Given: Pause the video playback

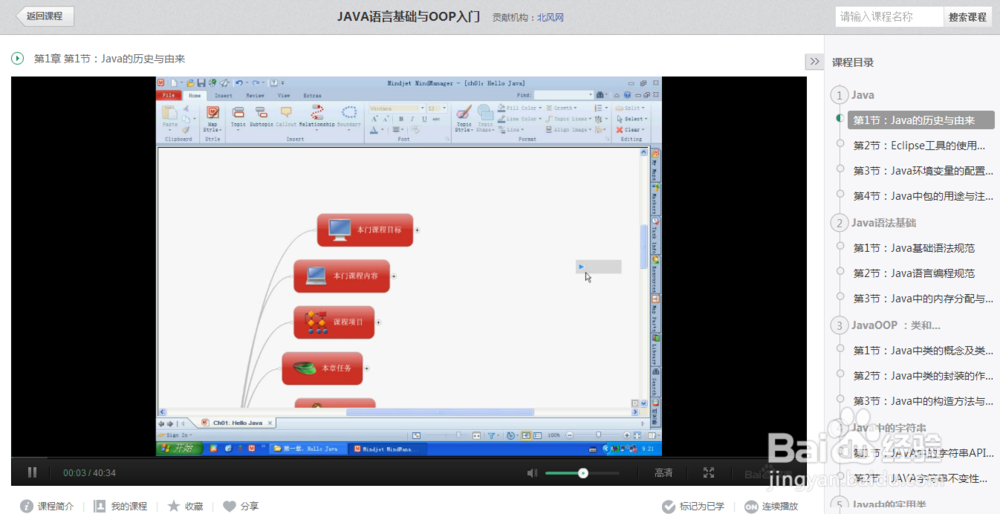Looking at the screenshot, I should 32,473.
